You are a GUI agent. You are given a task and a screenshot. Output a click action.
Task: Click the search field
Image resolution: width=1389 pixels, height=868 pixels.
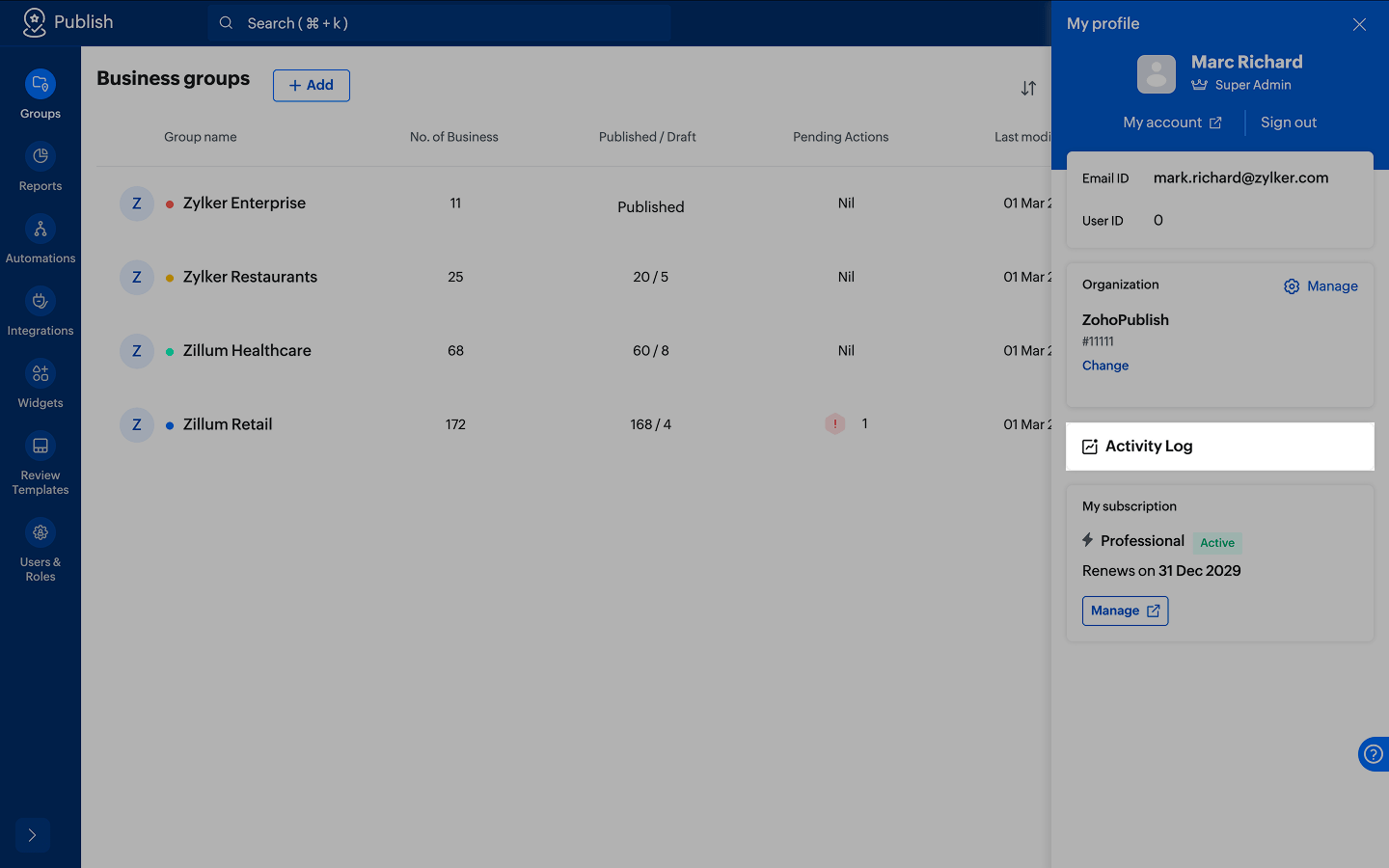pos(440,23)
